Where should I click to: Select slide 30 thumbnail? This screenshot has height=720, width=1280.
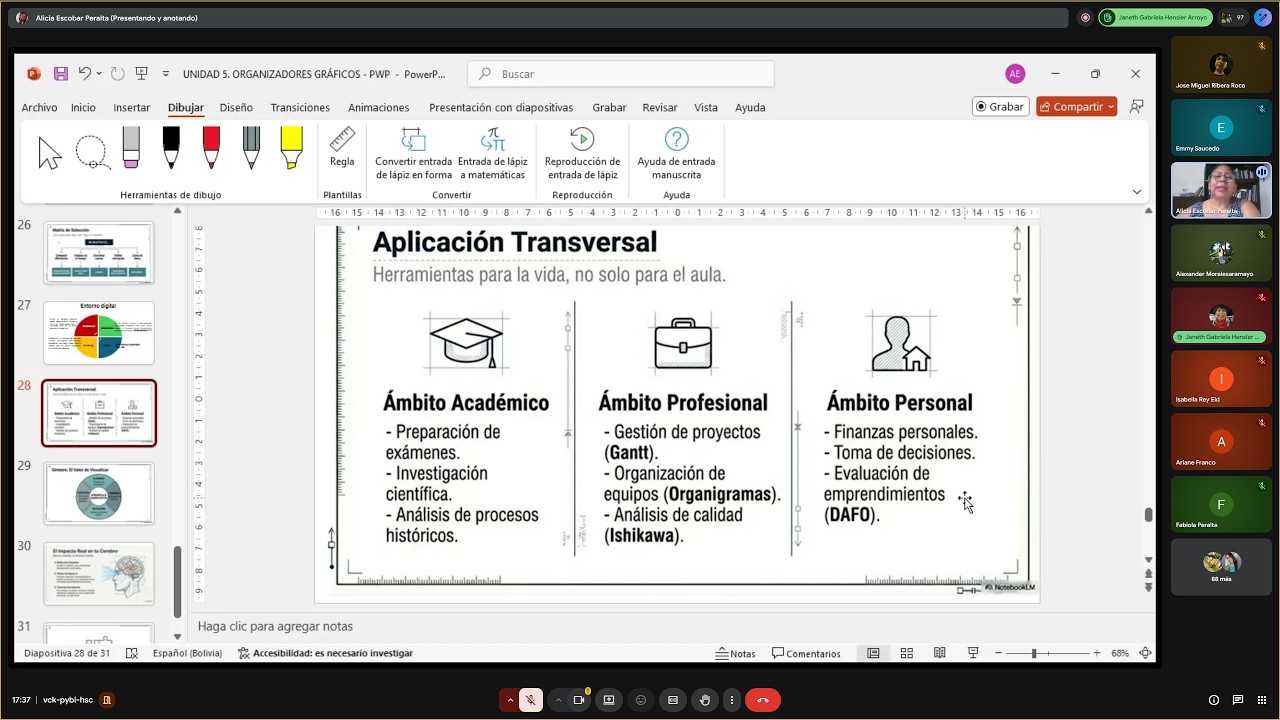99,573
